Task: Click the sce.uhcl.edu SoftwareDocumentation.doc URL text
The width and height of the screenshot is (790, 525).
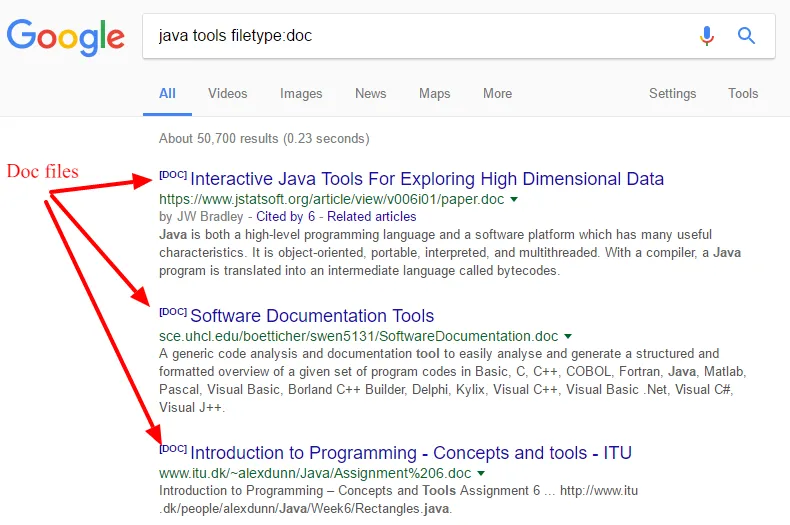Action: click(358, 337)
